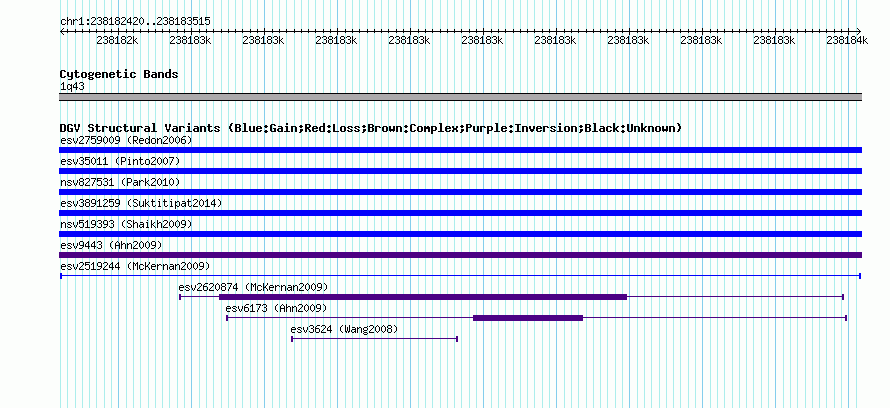Click the 238182k ruler tick label
The image size is (890, 408).
click(117, 40)
